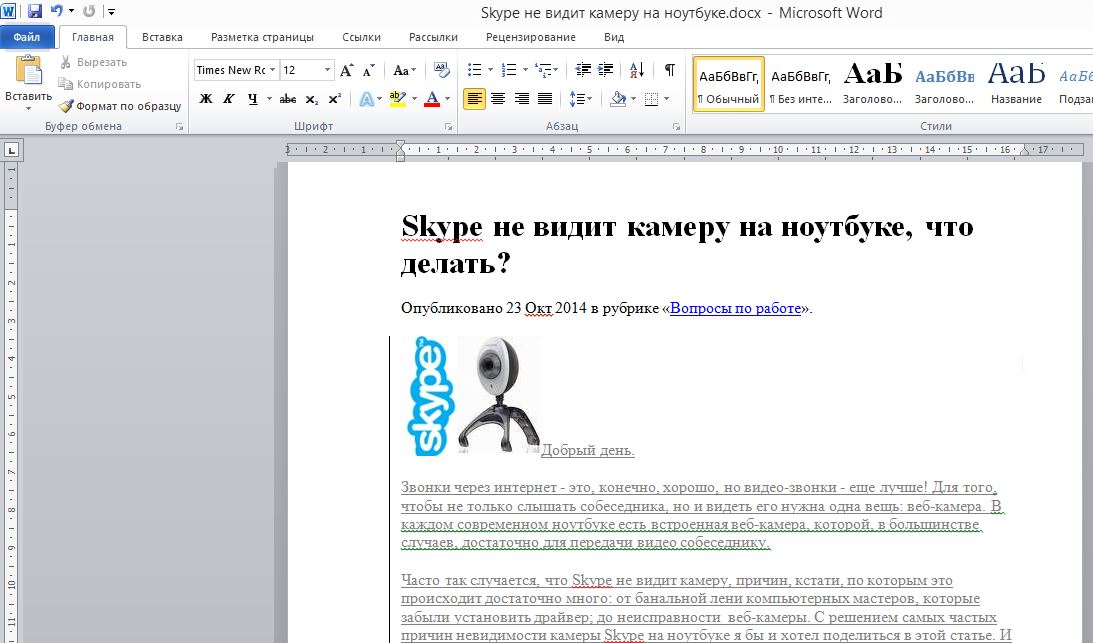1093x643 pixels.
Task: Switch to the Главная tab
Action: [x=93, y=37]
